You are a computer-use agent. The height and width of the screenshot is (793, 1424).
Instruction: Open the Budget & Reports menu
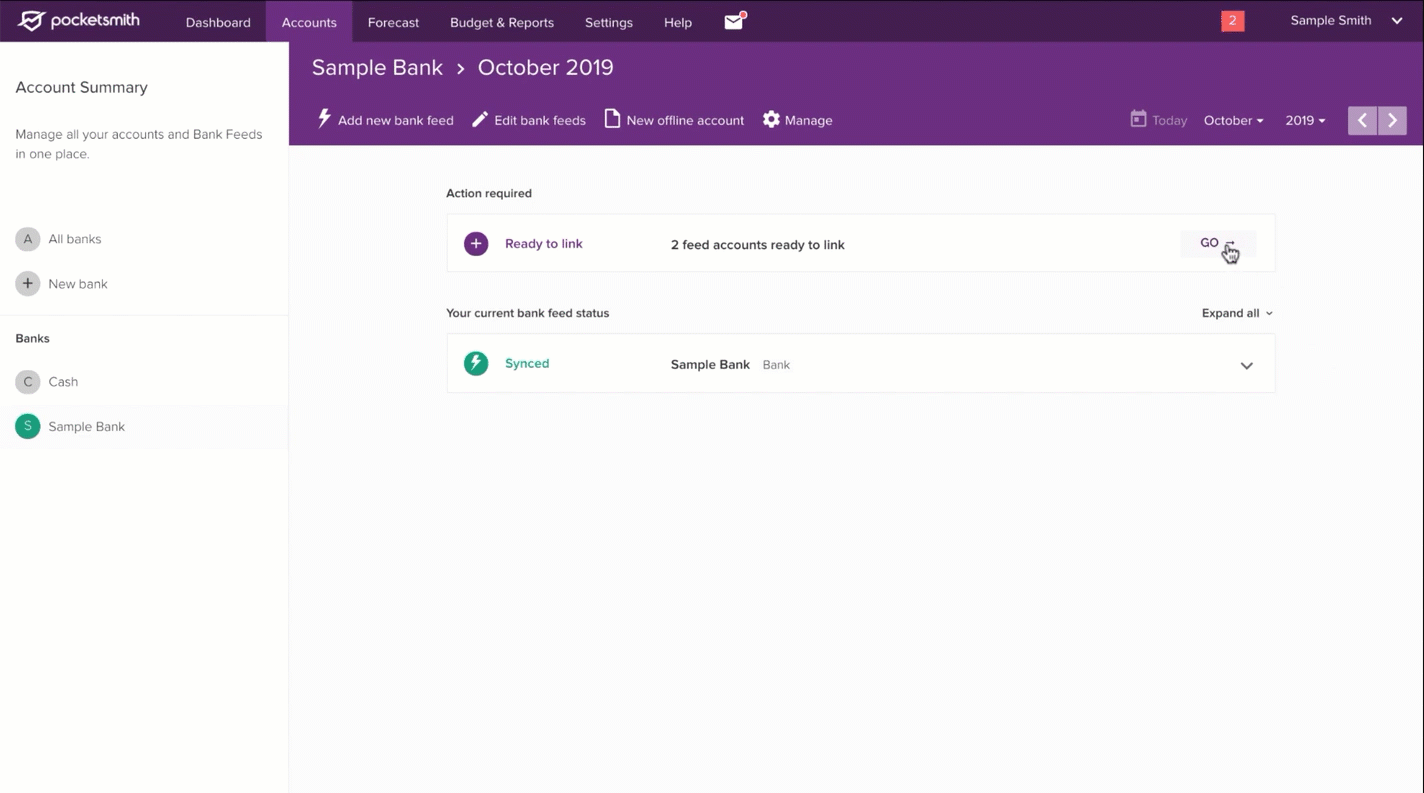[x=501, y=22]
